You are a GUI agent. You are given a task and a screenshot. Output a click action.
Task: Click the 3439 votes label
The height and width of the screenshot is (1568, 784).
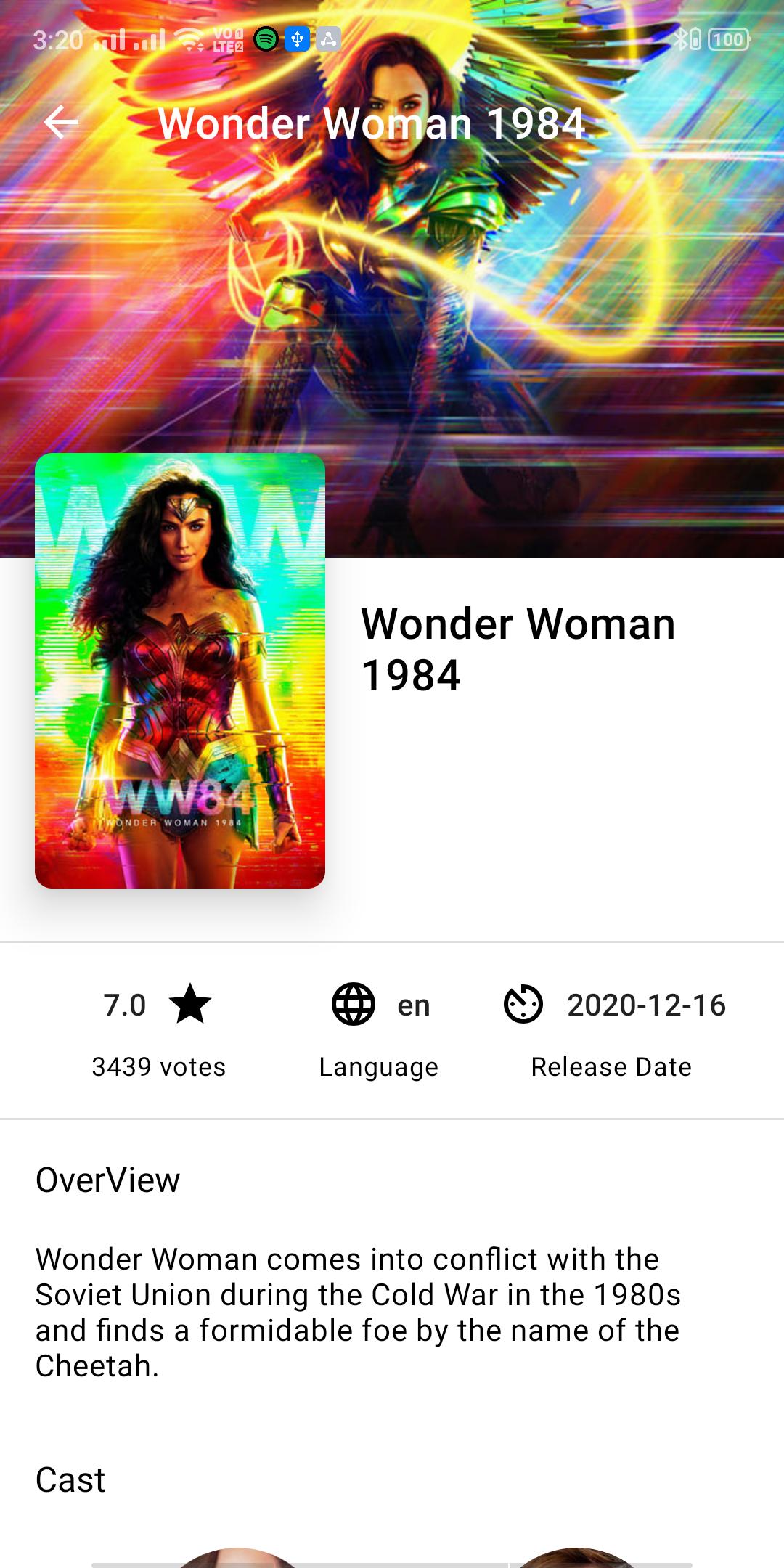pos(159,1067)
